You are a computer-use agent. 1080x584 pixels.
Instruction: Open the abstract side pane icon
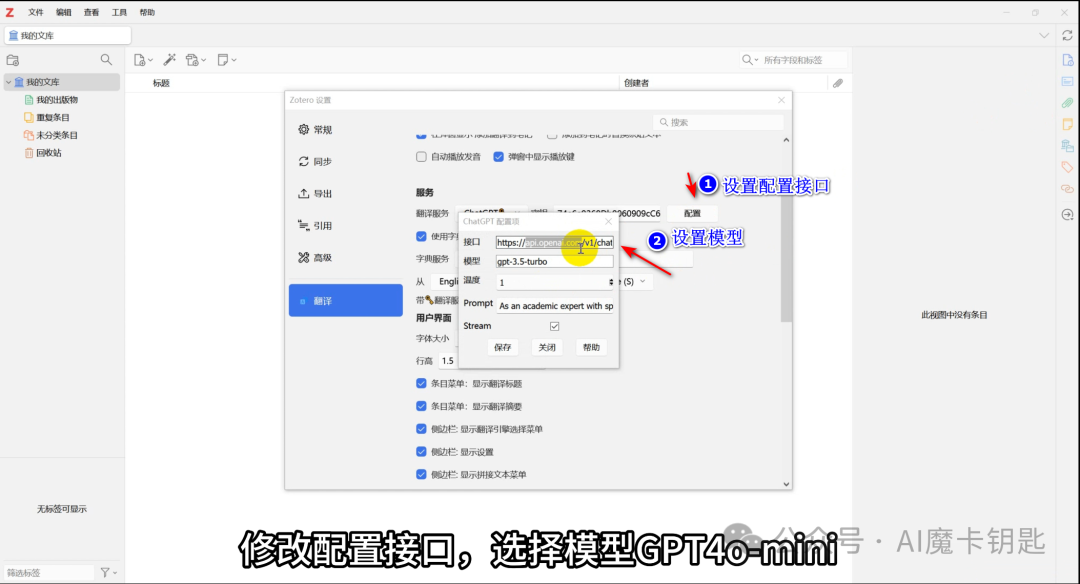[1068, 81]
